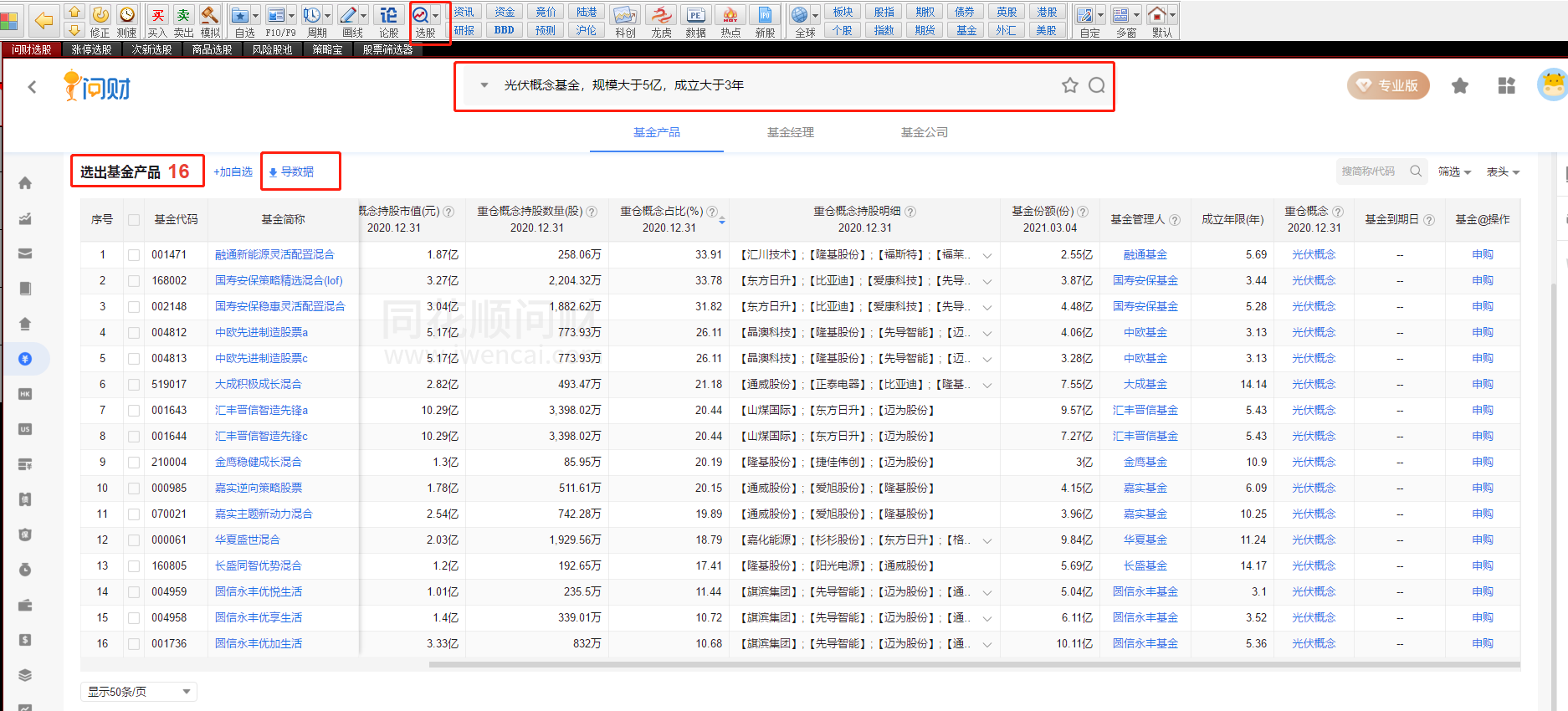Click the 导数据 export button
The height and width of the screenshot is (711, 1568).
(x=291, y=171)
